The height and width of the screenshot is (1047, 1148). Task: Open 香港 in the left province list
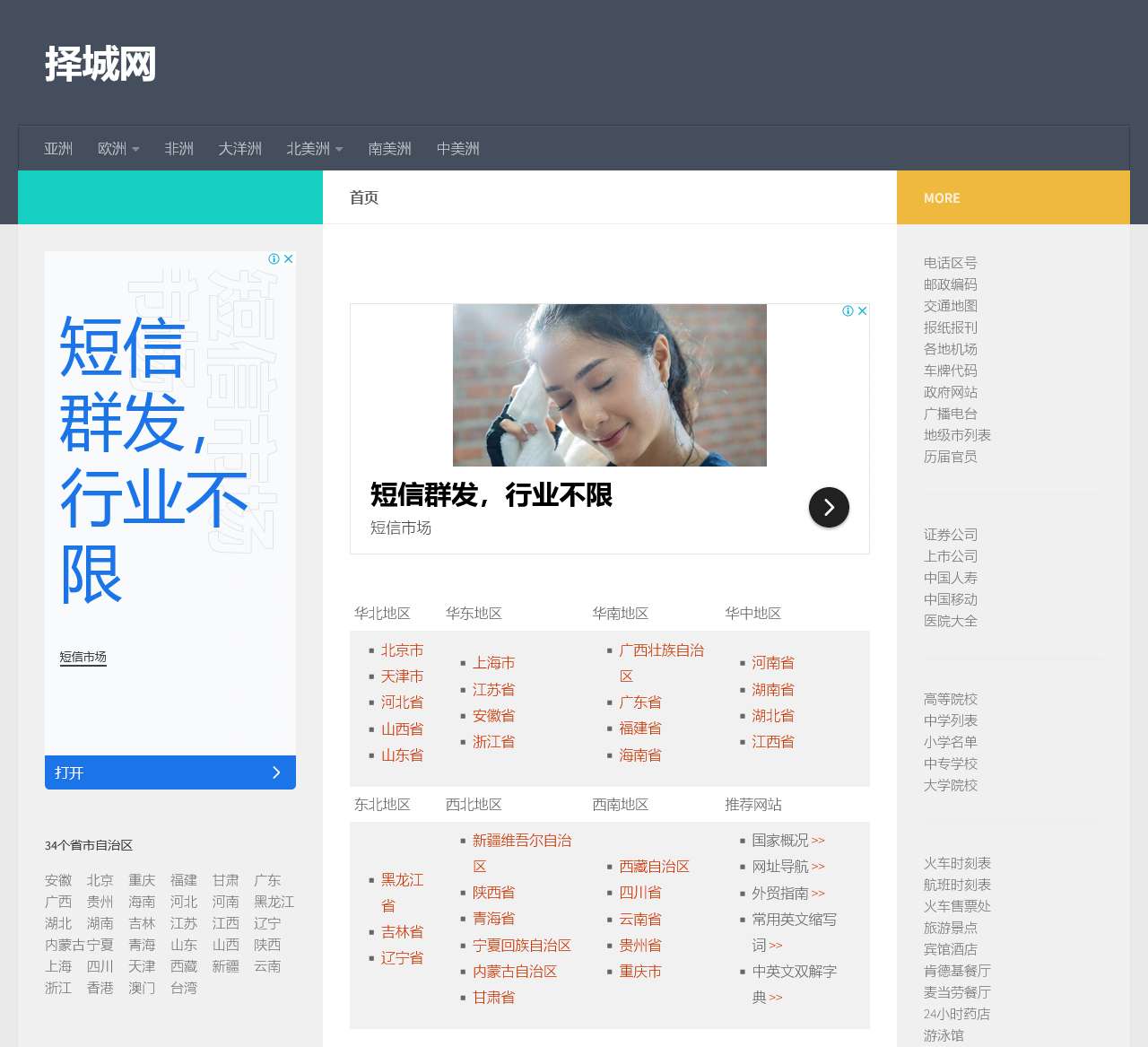pos(100,988)
